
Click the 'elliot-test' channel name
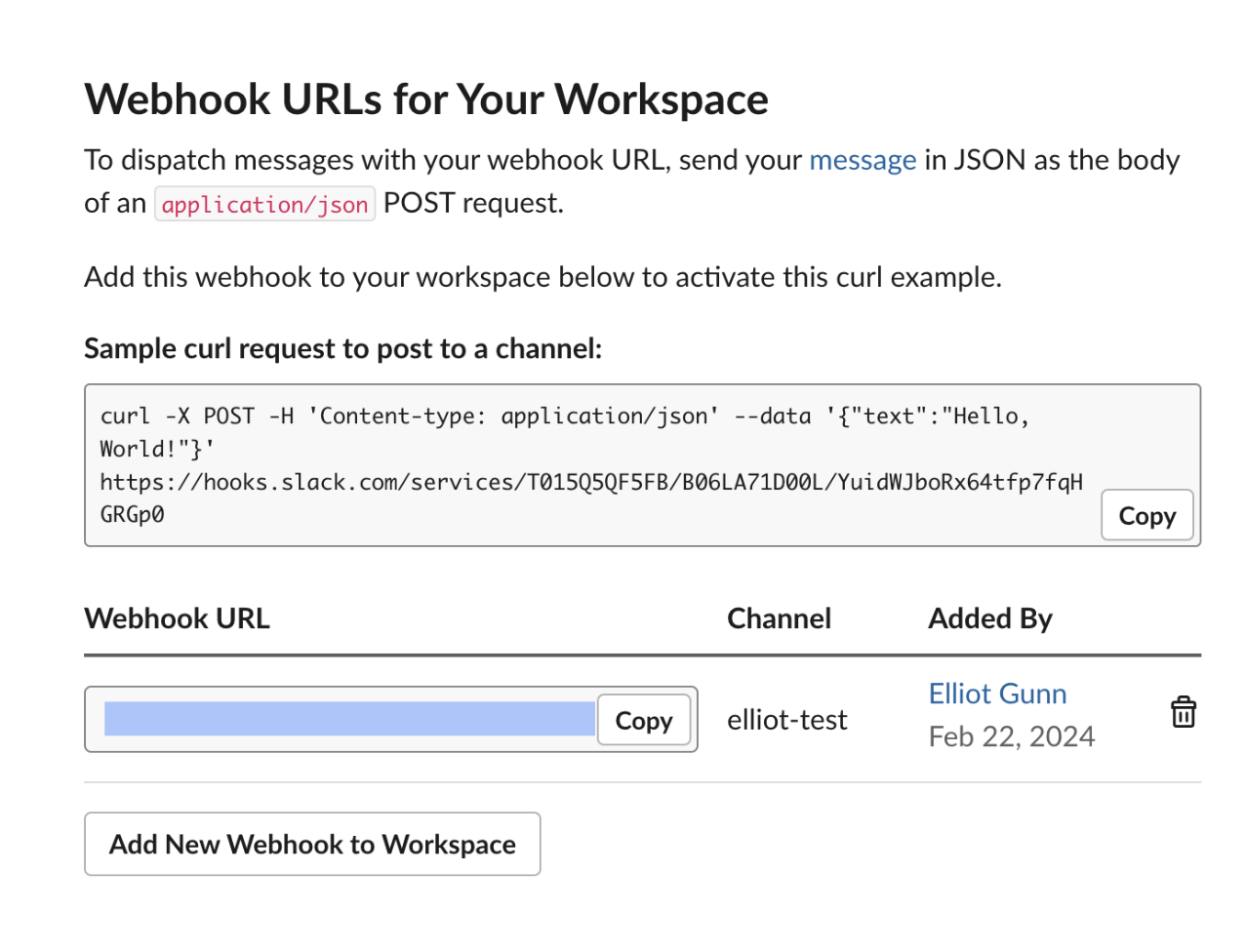(x=787, y=720)
